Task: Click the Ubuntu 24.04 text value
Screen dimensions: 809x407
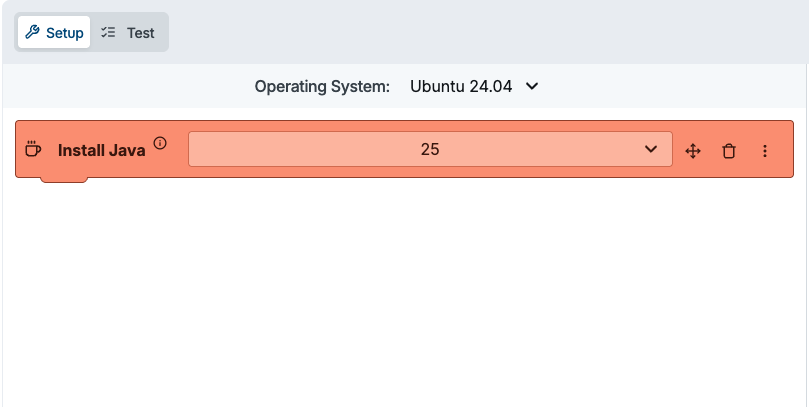Action: [x=461, y=87]
